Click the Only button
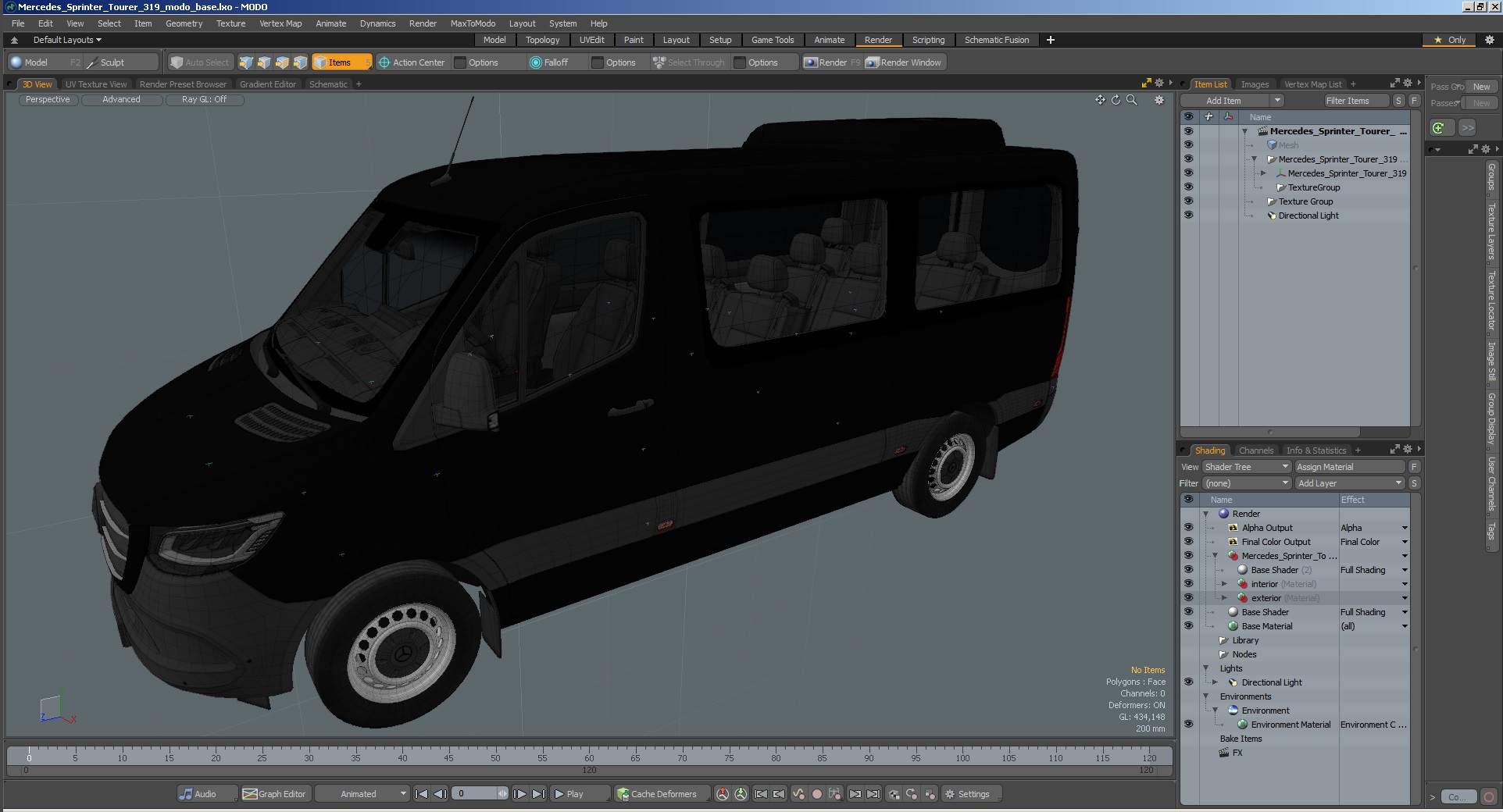 click(x=1451, y=40)
